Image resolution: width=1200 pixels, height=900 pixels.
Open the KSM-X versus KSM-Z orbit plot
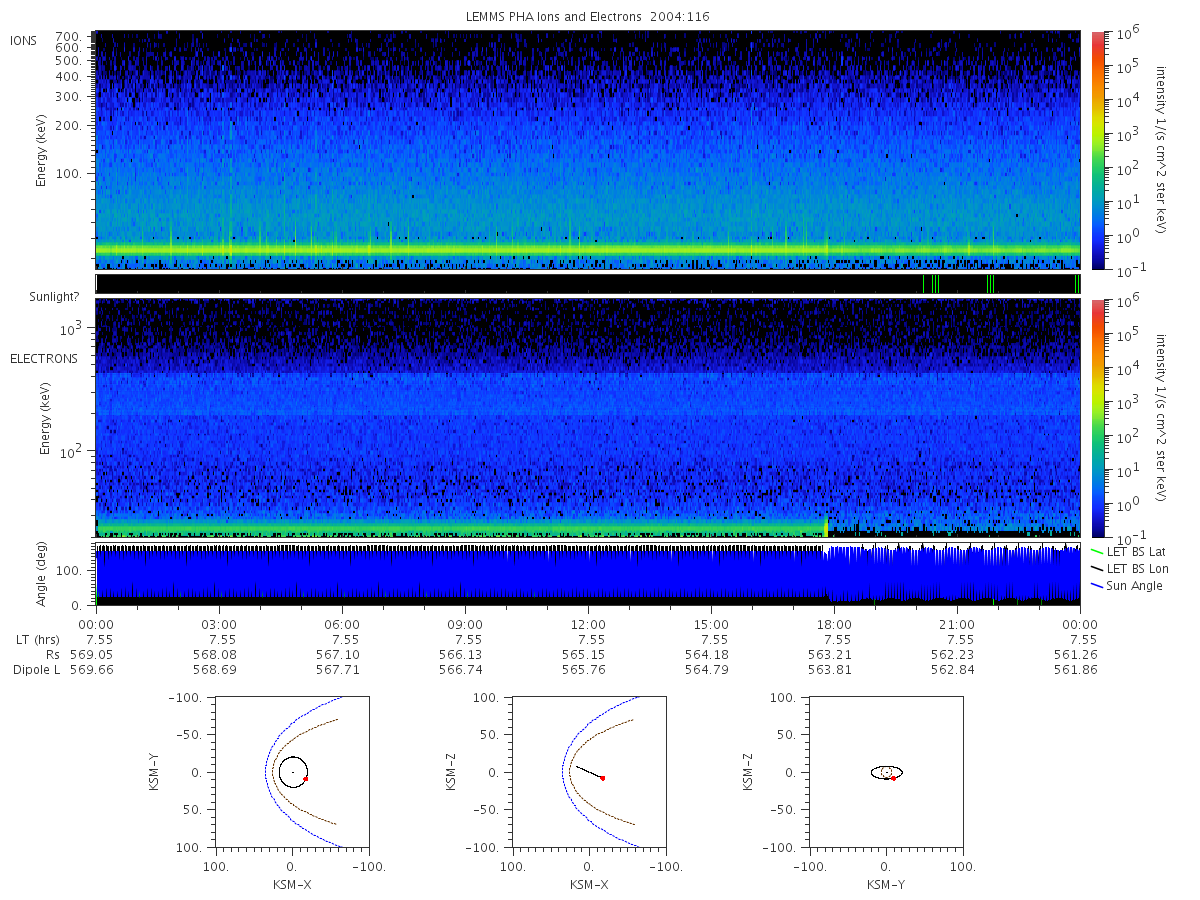coord(589,772)
